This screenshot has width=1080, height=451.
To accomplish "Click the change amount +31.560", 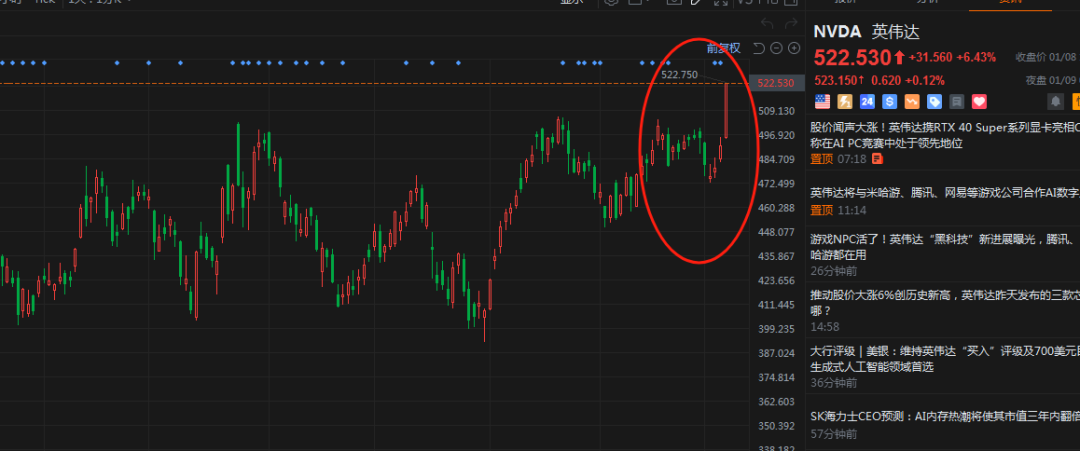I will (x=931, y=57).
